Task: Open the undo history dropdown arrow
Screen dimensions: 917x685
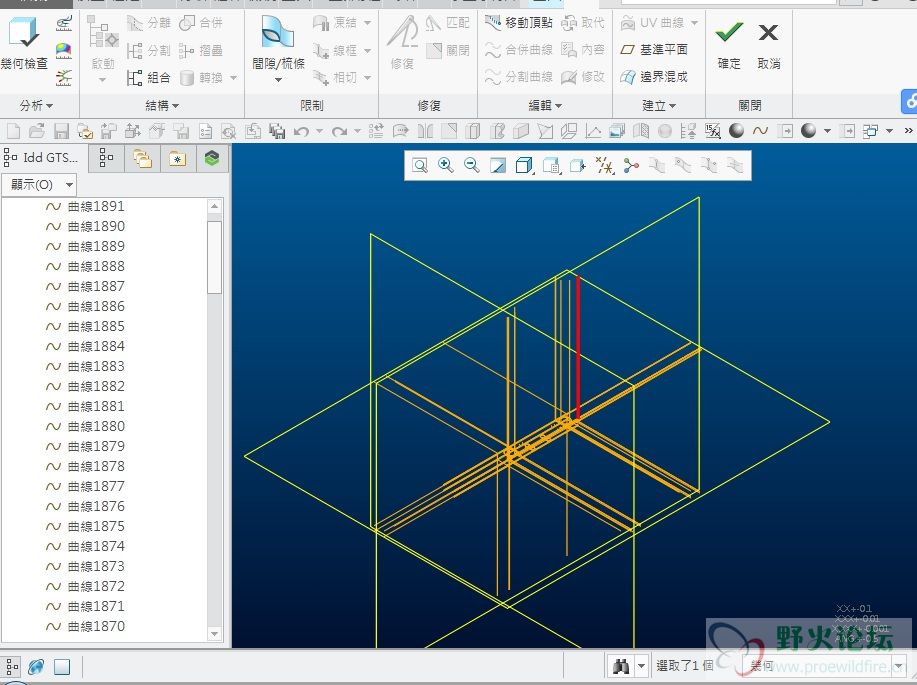Action: point(319,131)
